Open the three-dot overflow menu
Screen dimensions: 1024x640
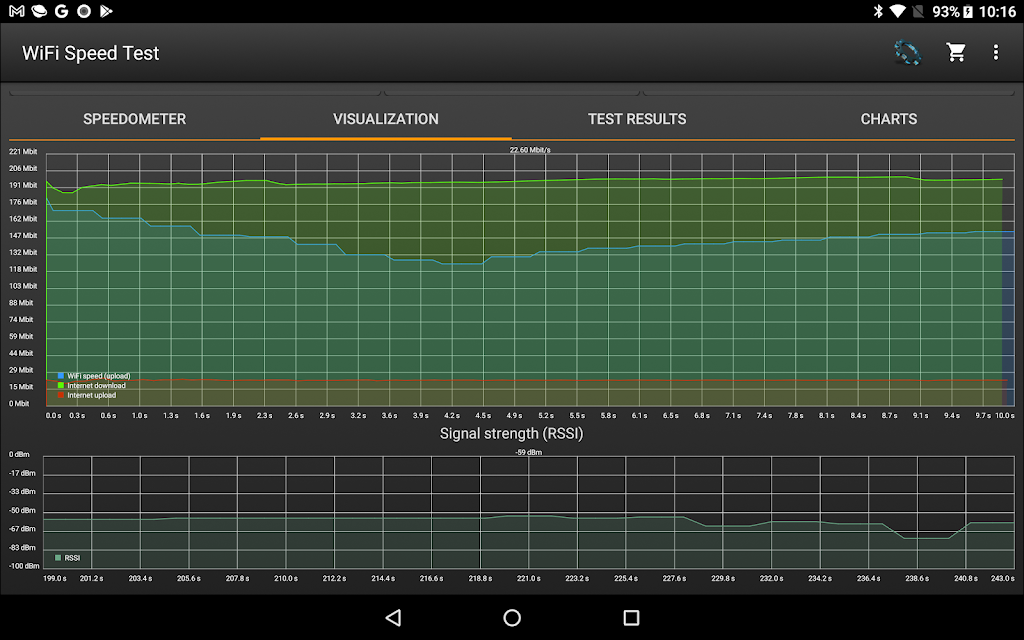pos(995,53)
